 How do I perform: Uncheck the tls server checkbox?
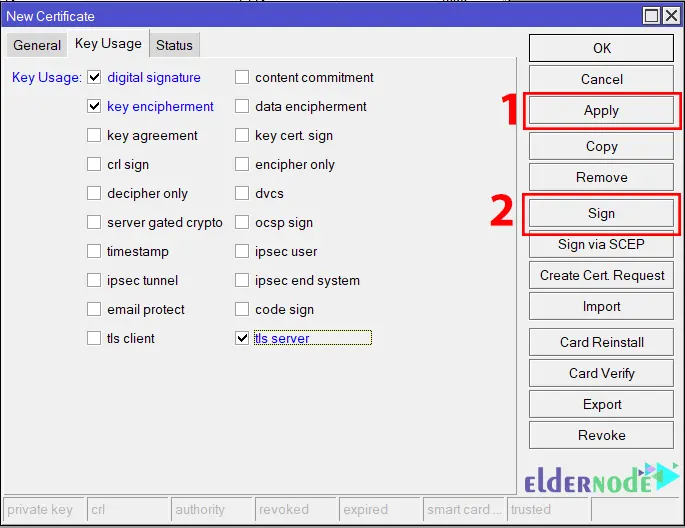(242, 338)
